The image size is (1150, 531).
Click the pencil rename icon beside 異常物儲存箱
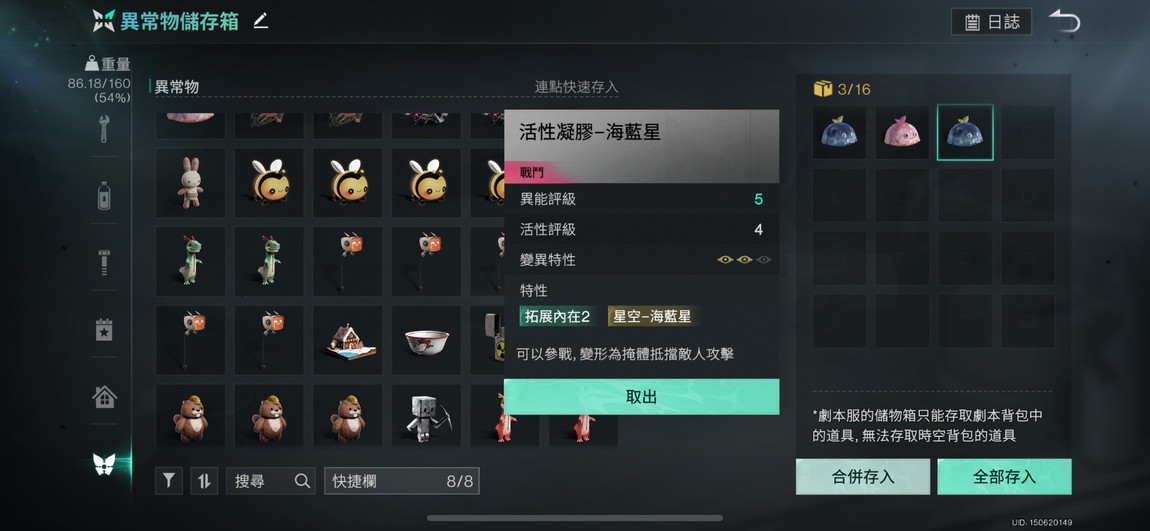[x=260, y=21]
